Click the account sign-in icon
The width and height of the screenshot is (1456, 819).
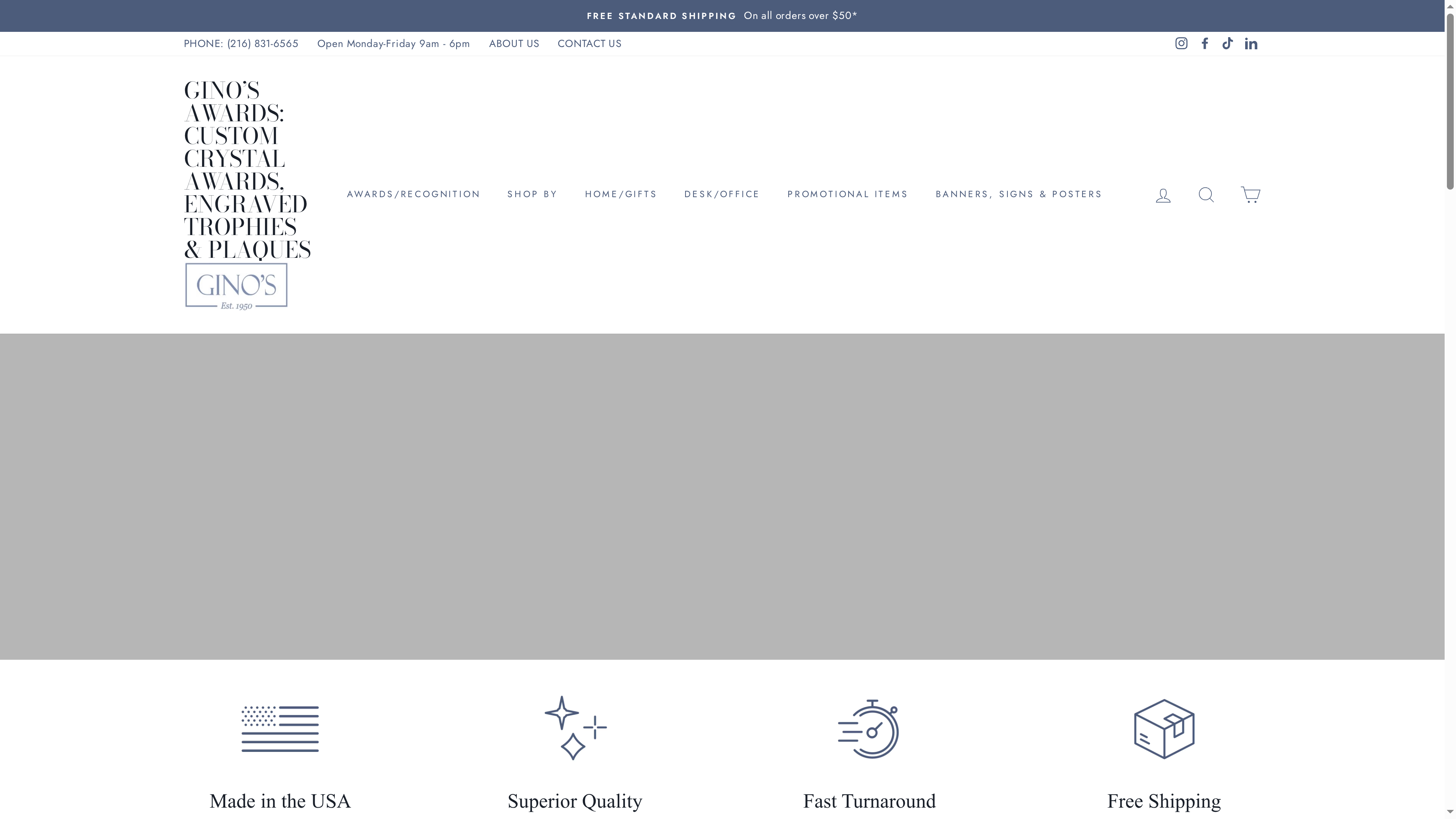pos(1163,195)
